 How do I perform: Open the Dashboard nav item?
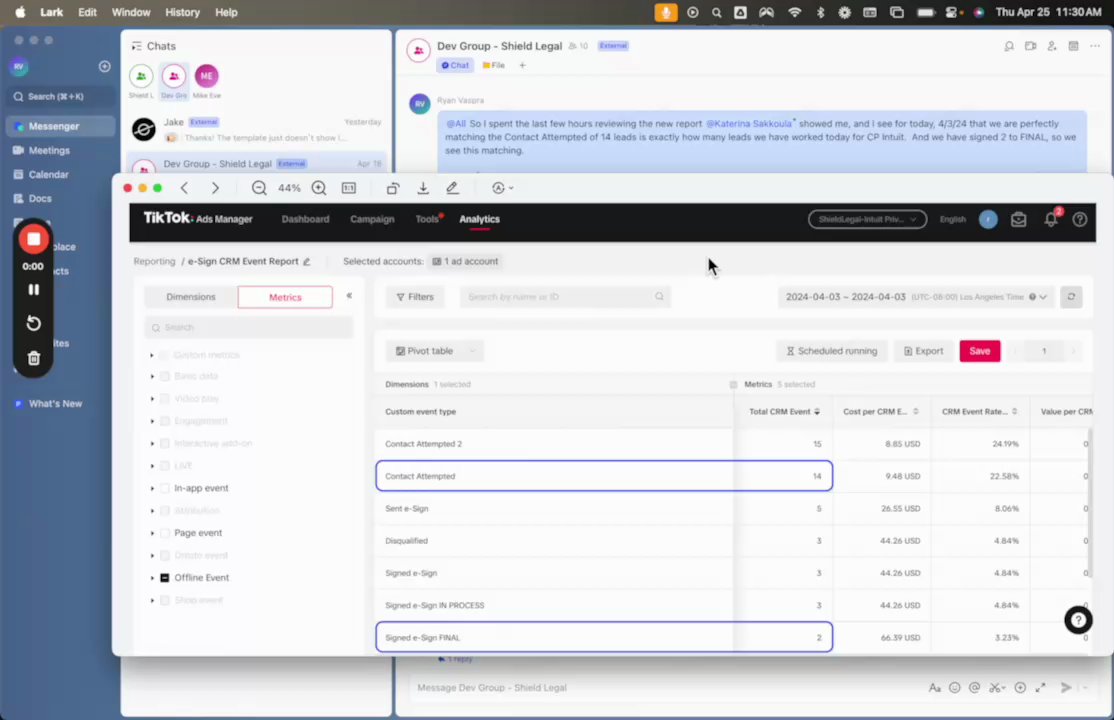click(x=305, y=219)
